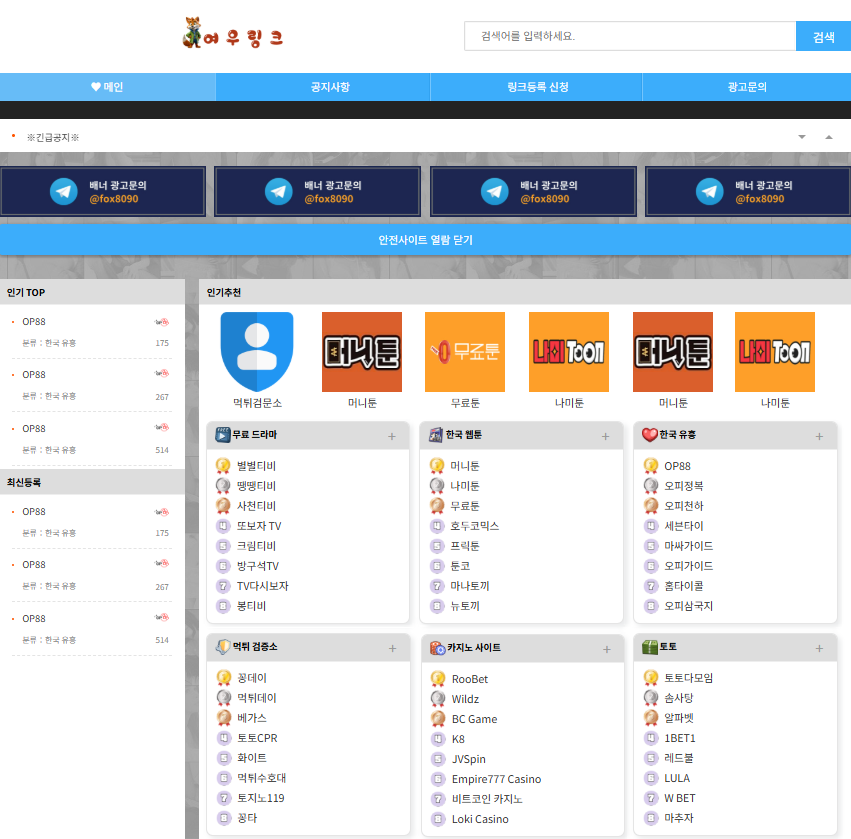851x839 pixels.
Task: Click the 먹튀 검증소 shield icon
Action: (x=223, y=646)
